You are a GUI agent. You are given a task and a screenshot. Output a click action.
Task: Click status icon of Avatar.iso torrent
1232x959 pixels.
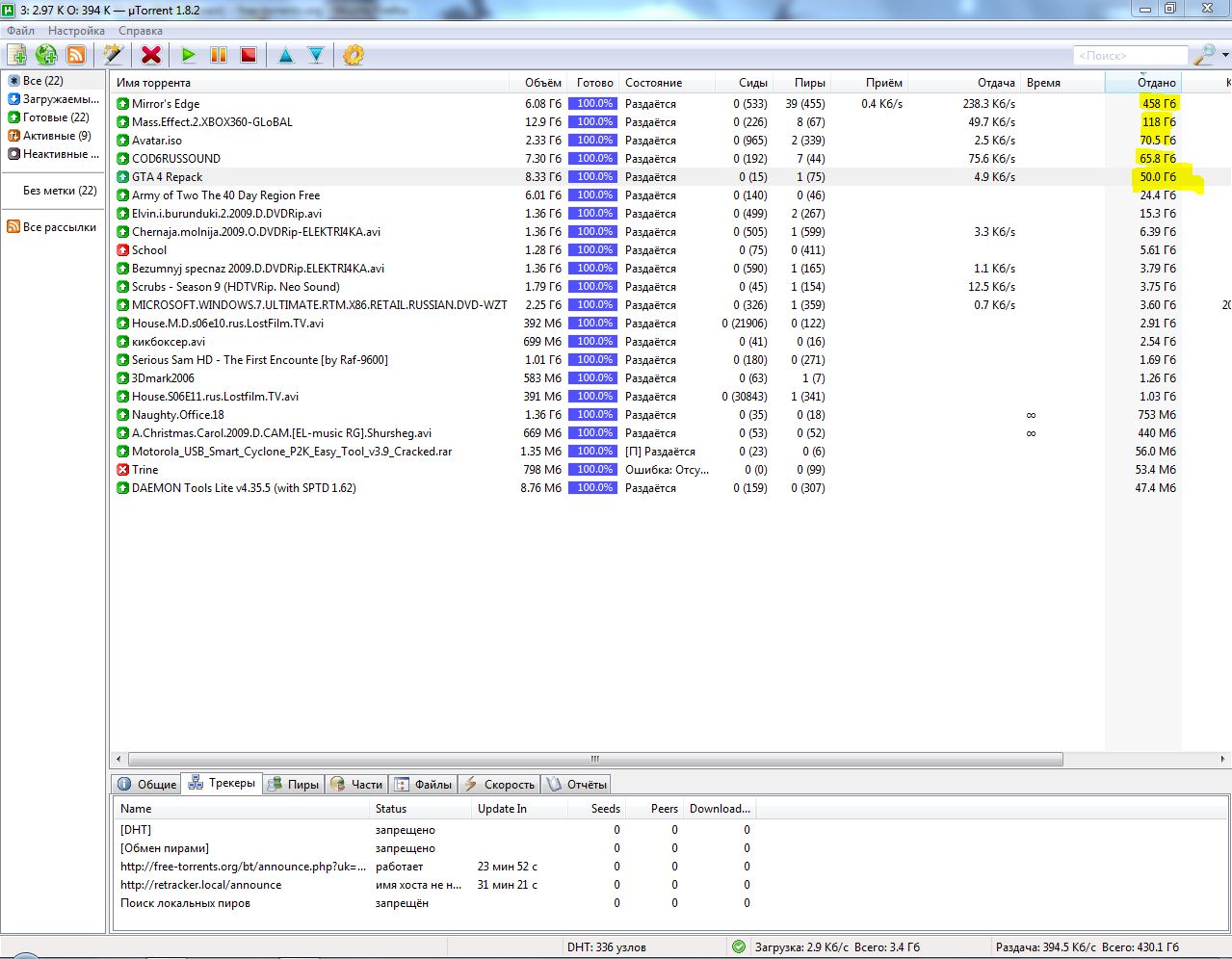coord(122,141)
